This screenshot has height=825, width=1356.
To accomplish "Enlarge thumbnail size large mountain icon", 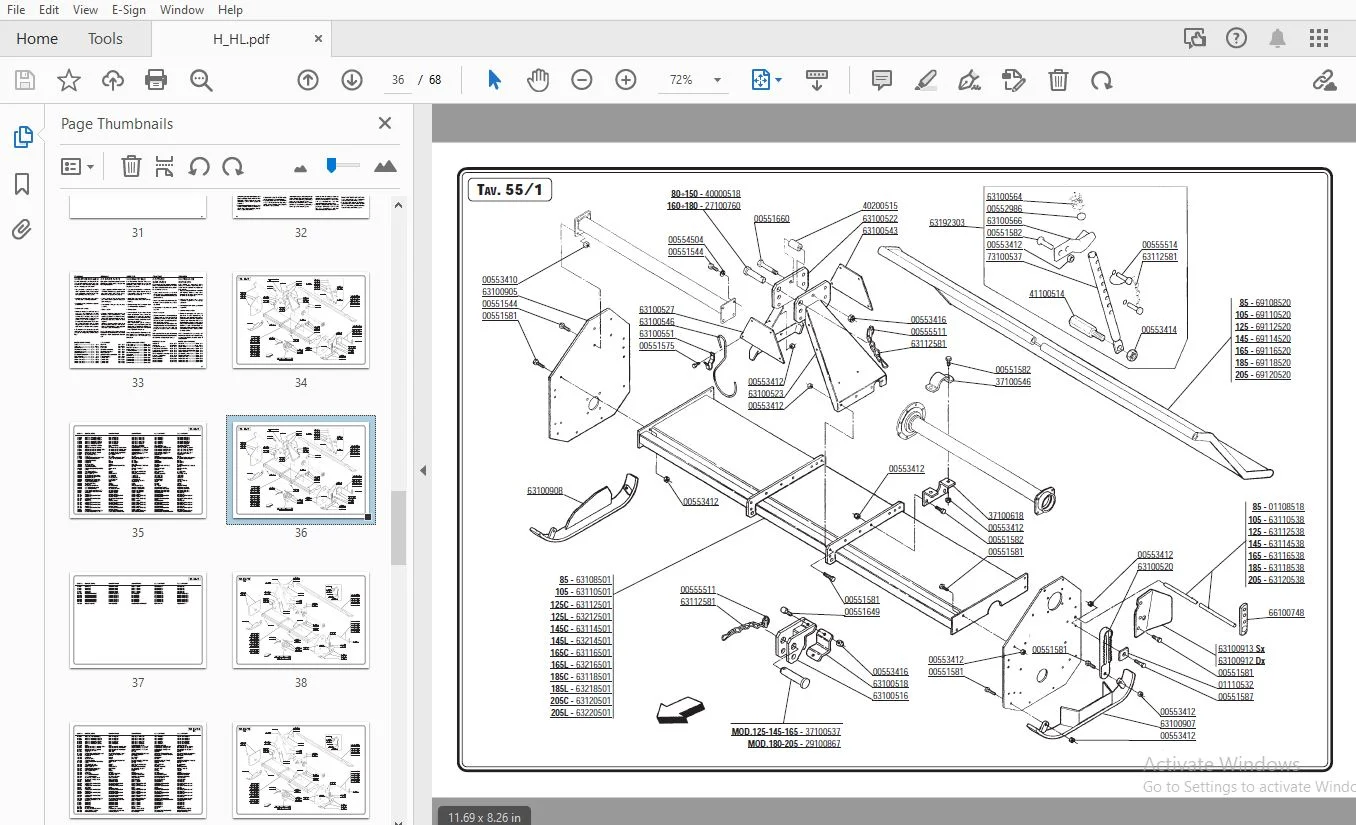I will coord(385,166).
